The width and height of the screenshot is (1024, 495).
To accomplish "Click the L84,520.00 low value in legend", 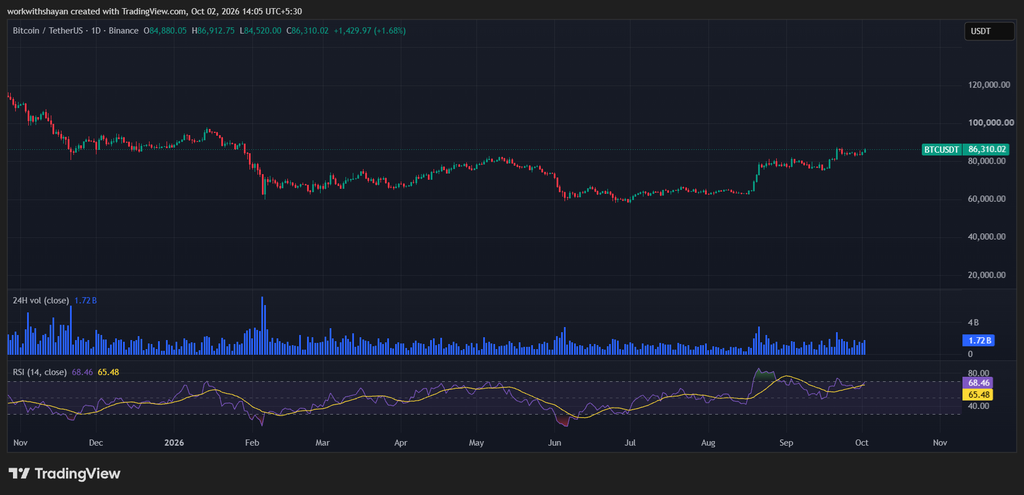I will point(261,30).
